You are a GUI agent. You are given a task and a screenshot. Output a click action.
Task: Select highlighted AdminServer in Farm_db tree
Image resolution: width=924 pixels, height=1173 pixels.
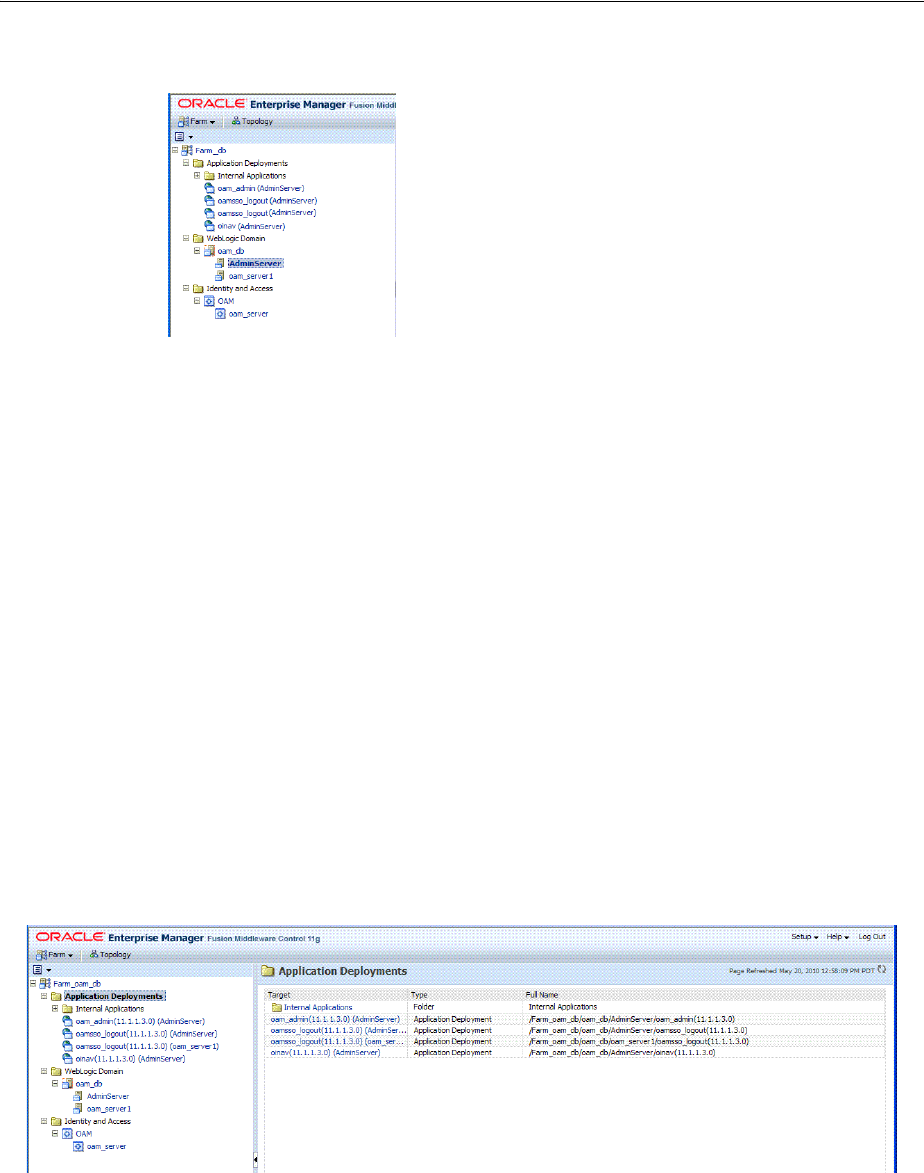click(256, 263)
